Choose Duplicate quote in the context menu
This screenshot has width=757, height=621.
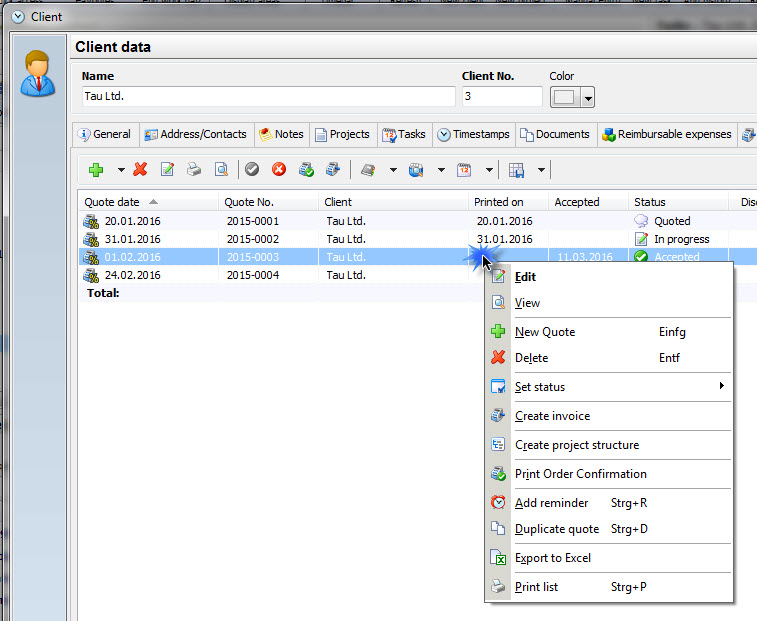pos(557,529)
